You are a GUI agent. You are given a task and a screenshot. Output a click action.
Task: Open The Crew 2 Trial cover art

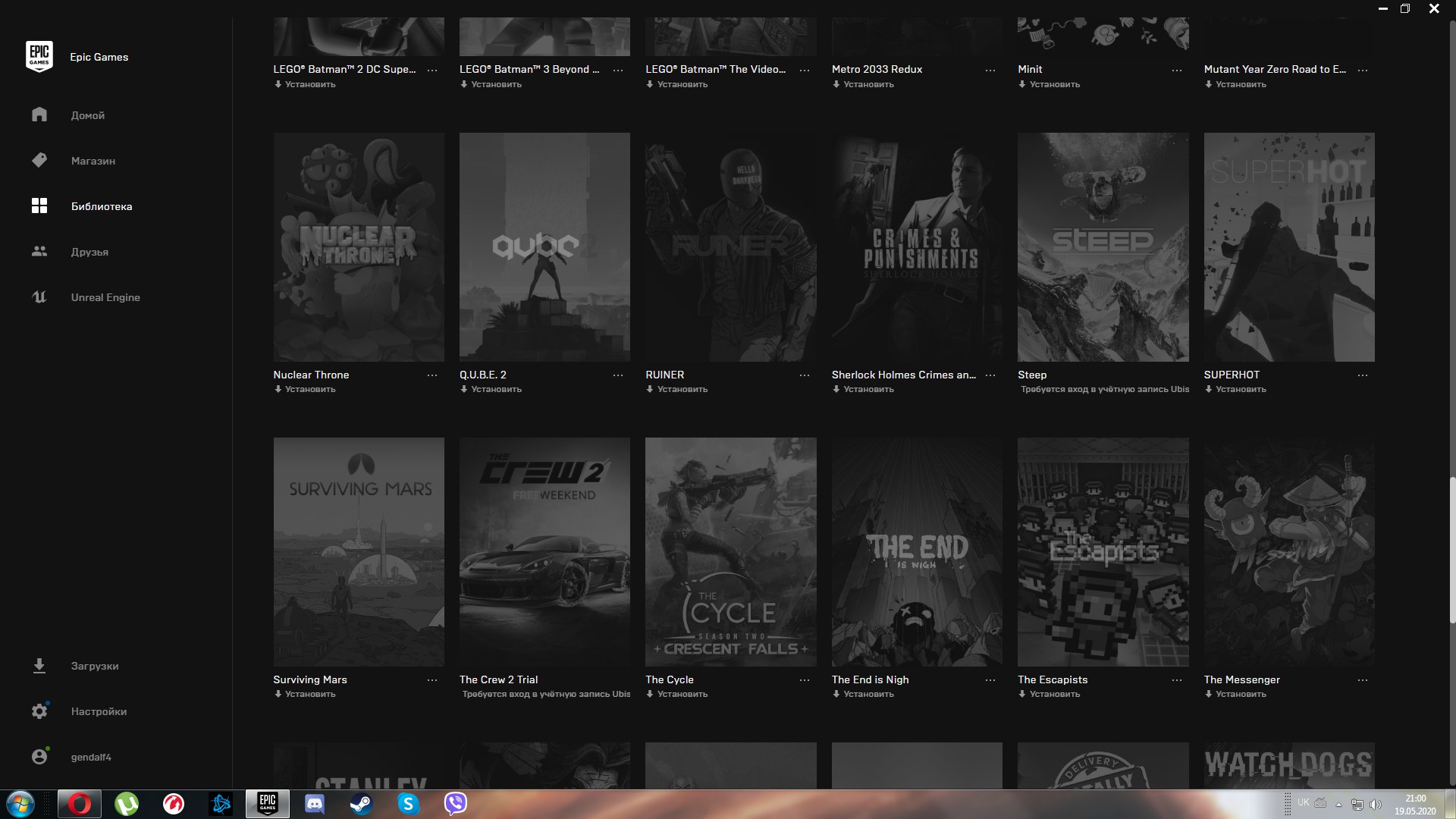(x=544, y=552)
